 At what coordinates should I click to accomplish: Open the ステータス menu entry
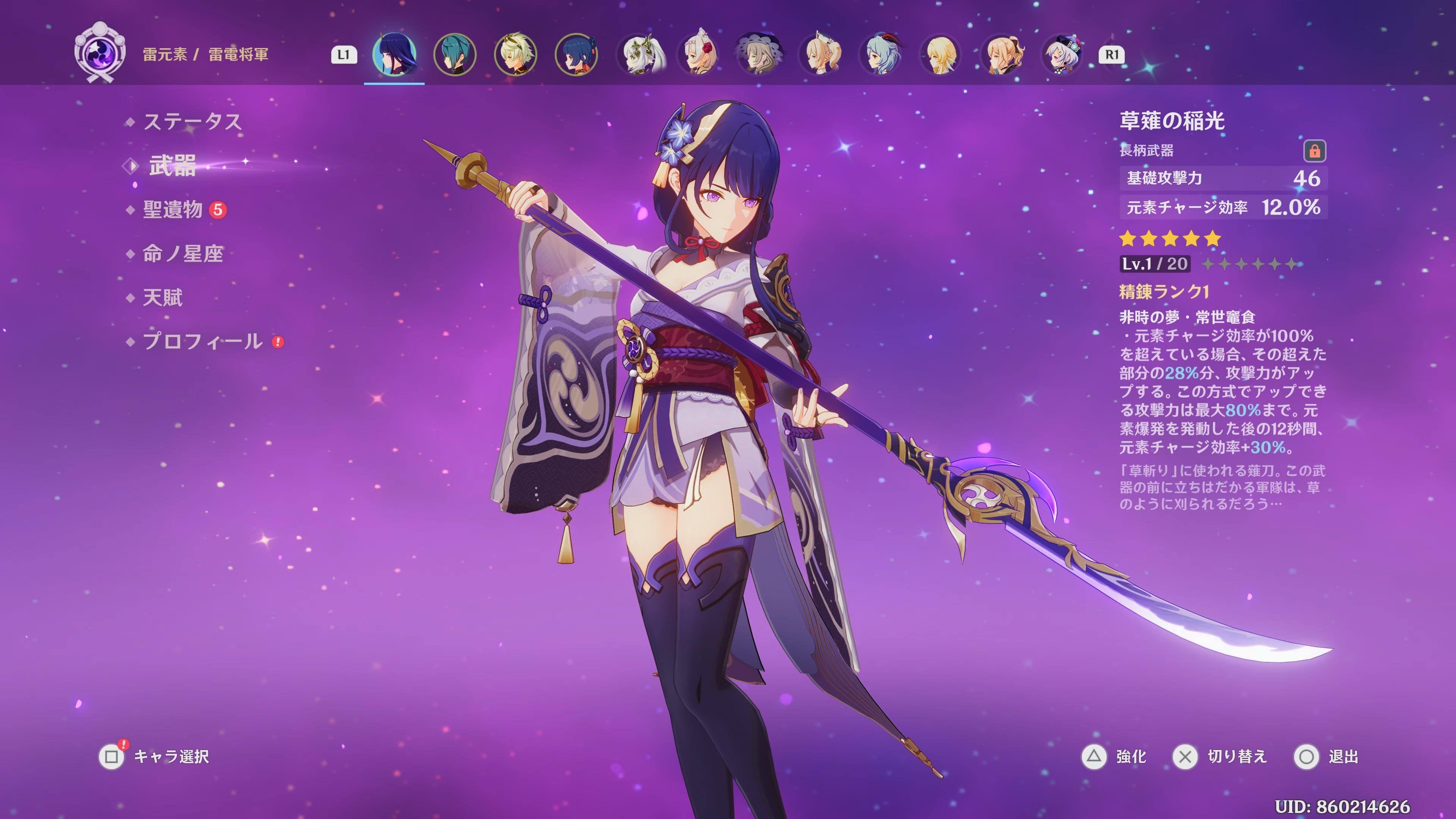(192, 121)
